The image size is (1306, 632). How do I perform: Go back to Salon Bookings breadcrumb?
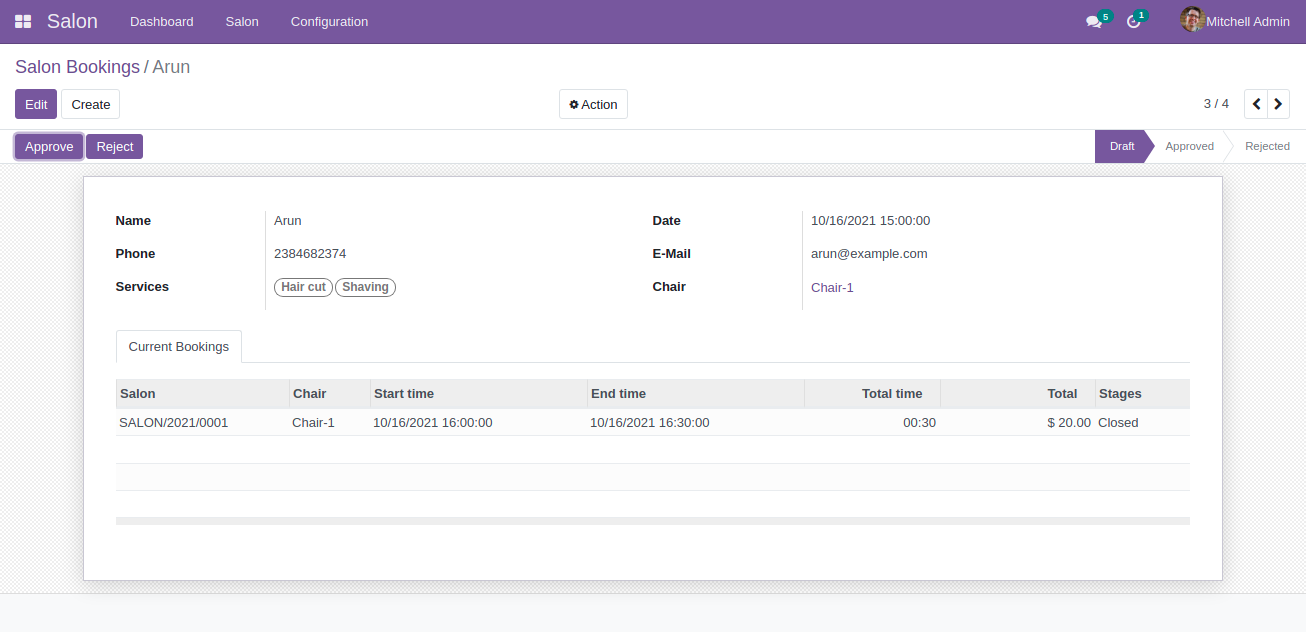tap(77, 67)
